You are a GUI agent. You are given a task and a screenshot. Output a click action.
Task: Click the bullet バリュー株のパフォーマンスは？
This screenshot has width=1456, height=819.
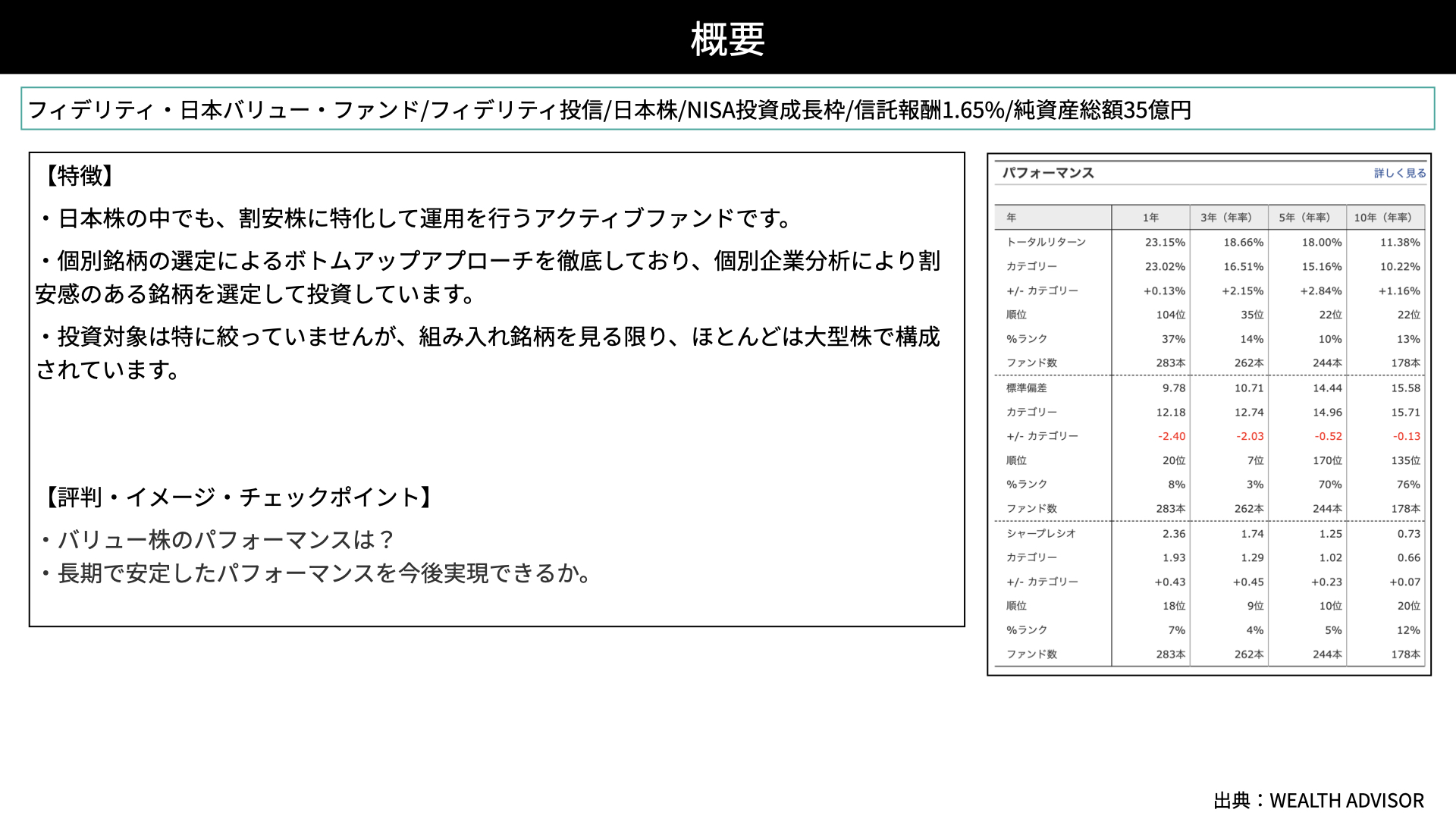(x=218, y=539)
